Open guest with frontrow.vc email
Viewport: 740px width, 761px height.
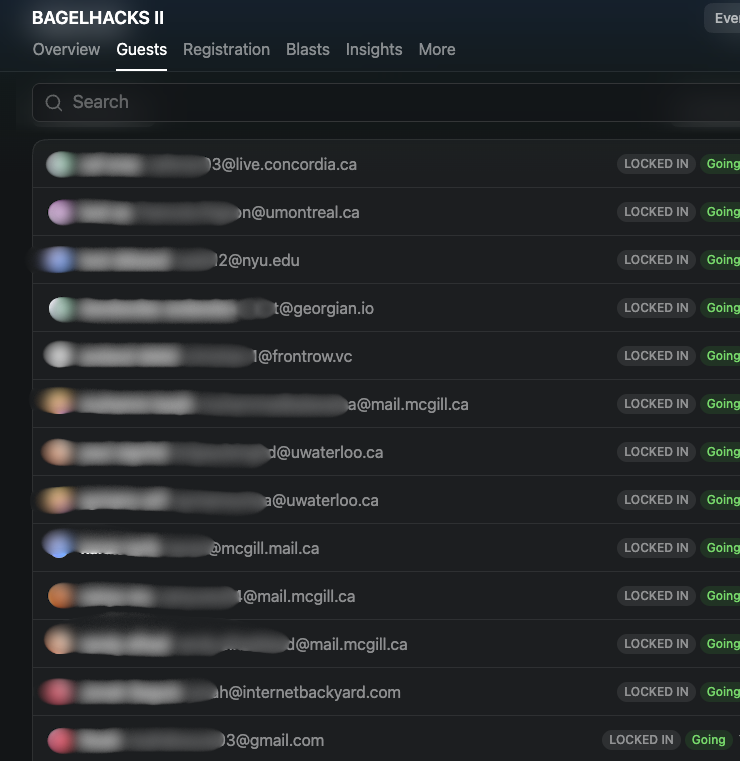click(386, 356)
